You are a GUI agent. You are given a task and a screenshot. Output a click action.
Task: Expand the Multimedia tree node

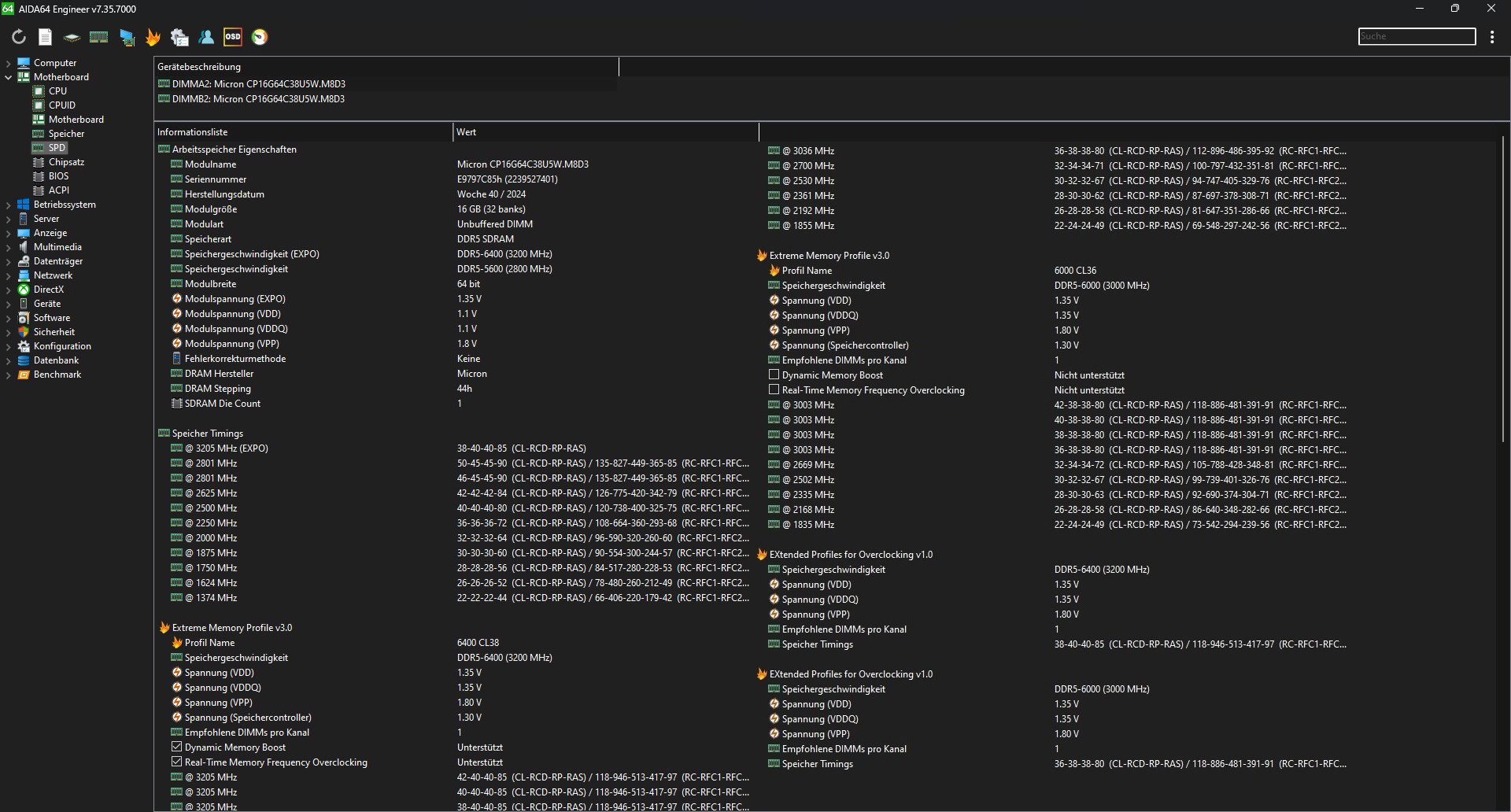pos(9,247)
